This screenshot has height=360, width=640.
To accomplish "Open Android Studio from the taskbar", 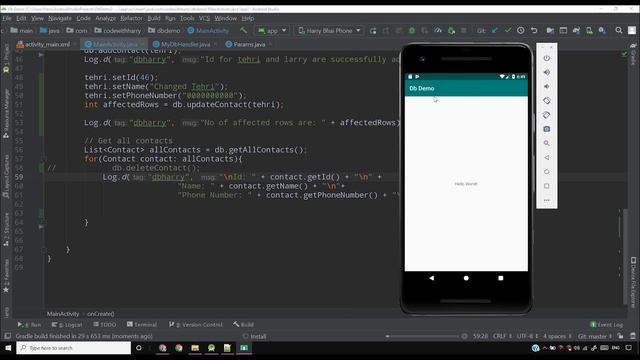I will point(211,348).
